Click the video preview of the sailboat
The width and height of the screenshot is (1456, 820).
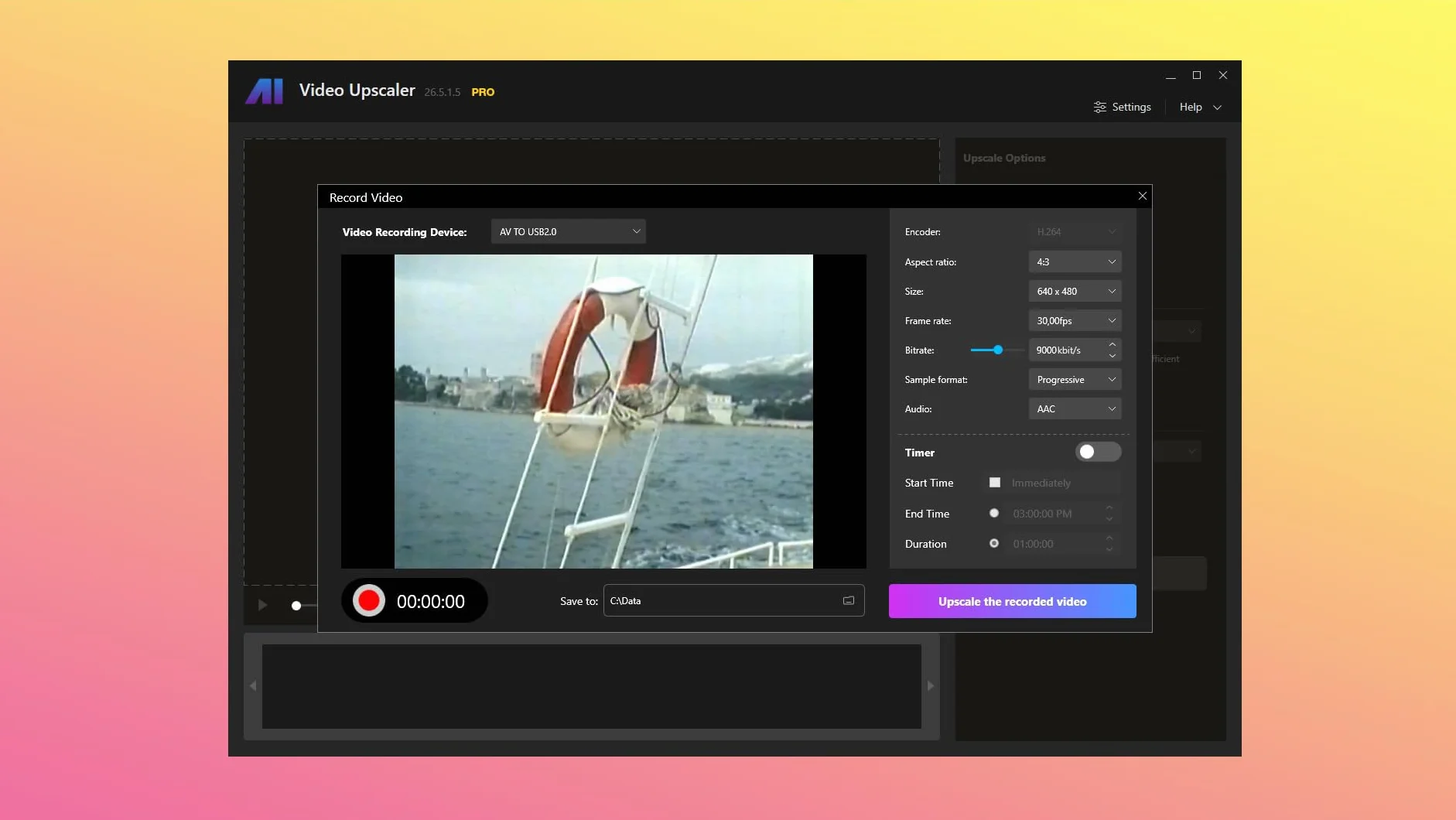[x=603, y=412]
